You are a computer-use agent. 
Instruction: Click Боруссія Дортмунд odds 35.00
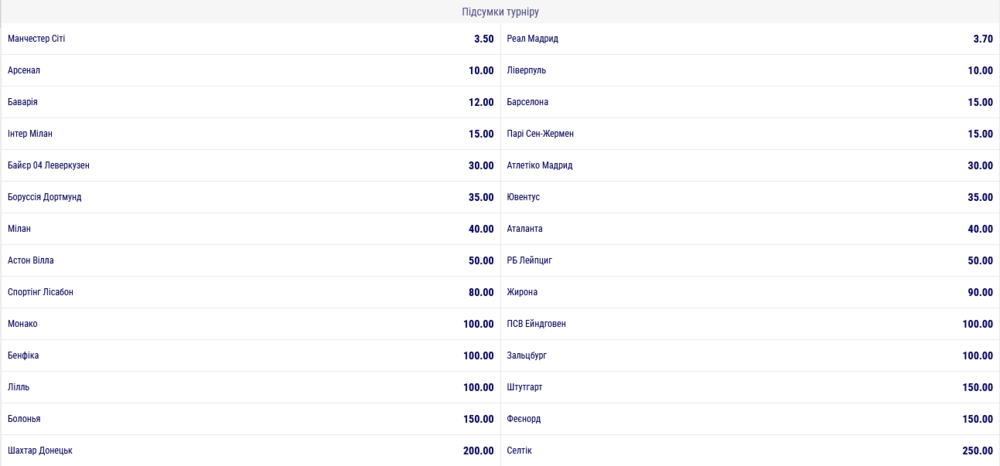coord(251,197)
